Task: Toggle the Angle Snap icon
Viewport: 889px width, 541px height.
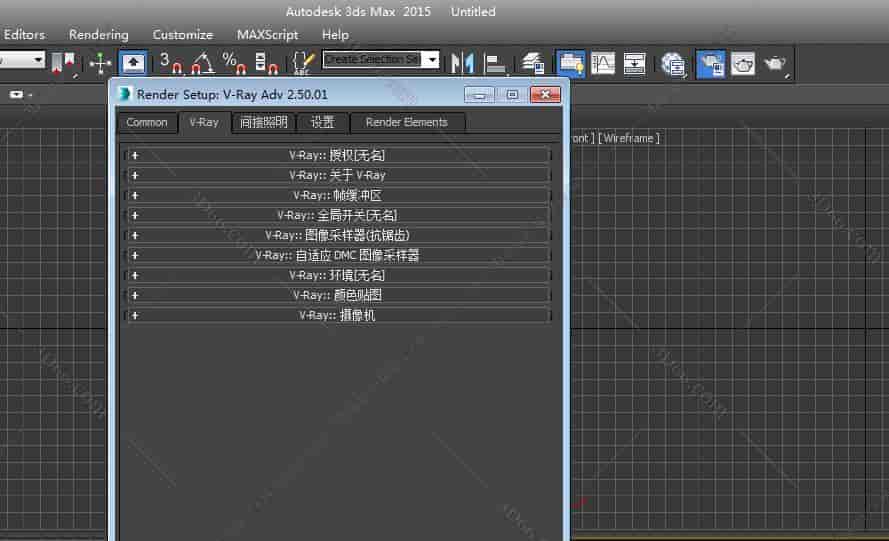Action: pyautogui.click(x=203, y=63)
